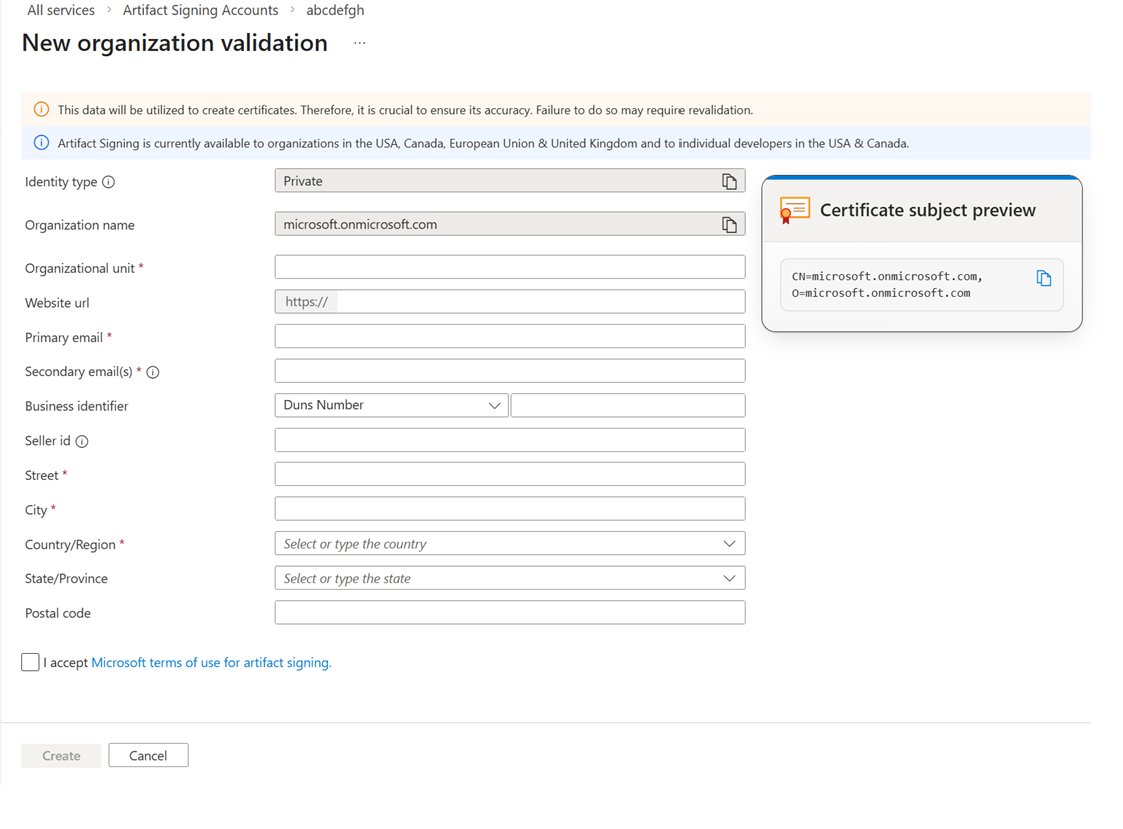Navigate to Artifact Signing Accounts breadcrumb
Screen dimensions: 1123x829
200,10
